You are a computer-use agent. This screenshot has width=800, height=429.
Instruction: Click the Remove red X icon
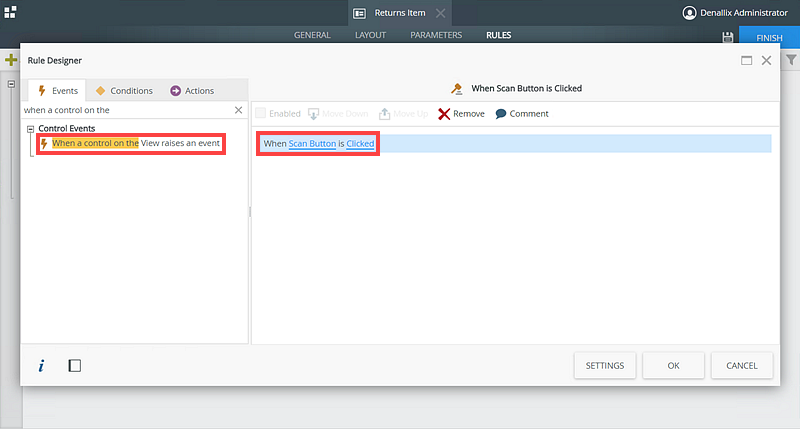point(444,114)
